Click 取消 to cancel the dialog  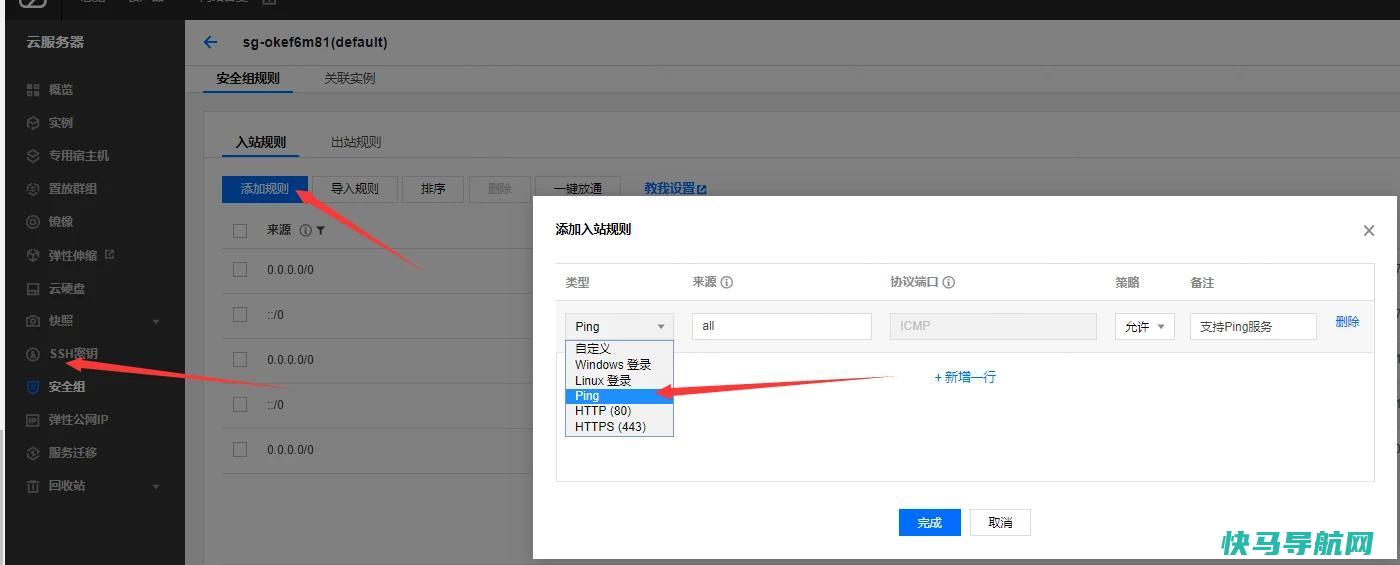click(x=1000, y=523)
